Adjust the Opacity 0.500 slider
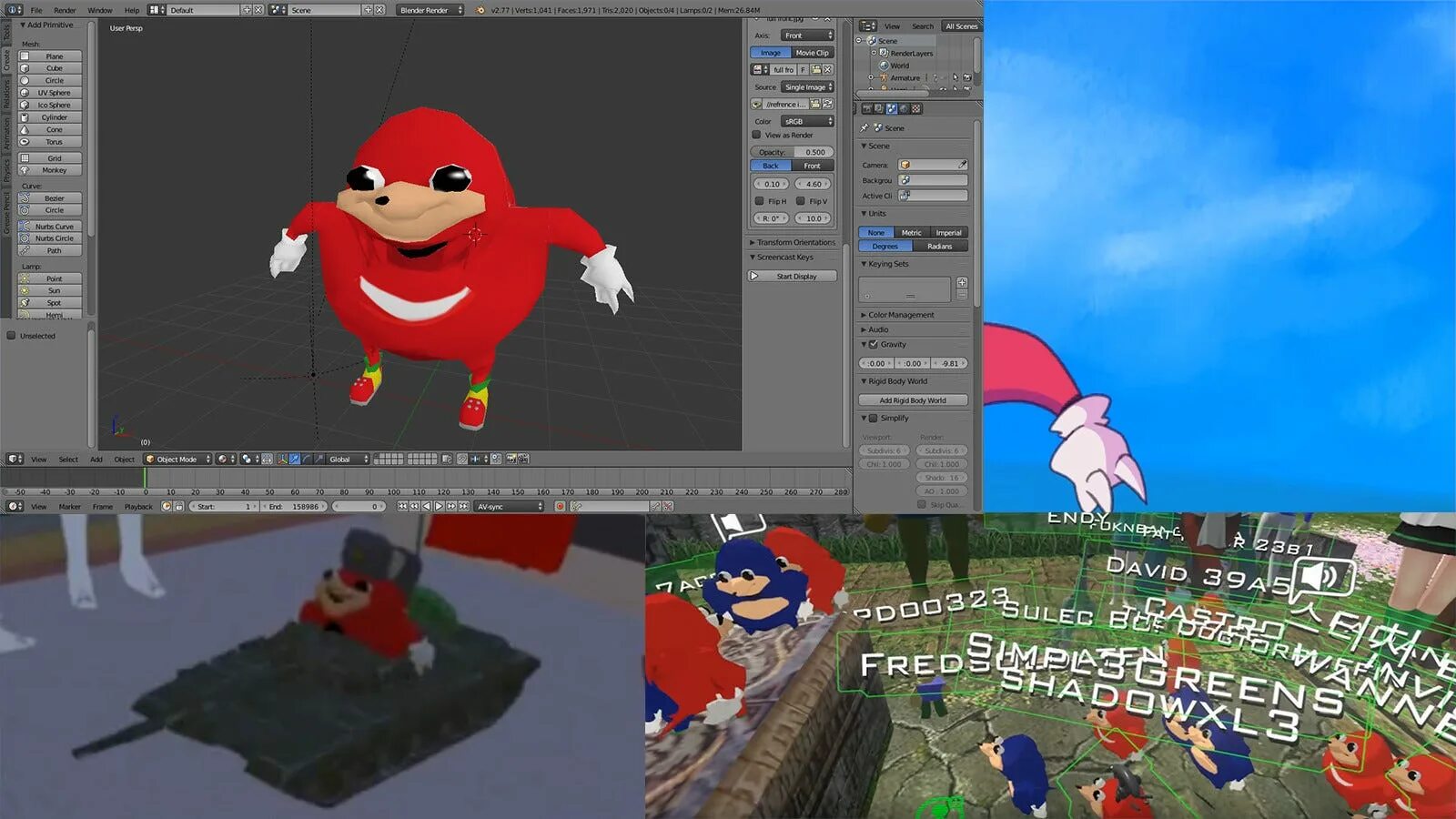Image resolution: width=1456 pixels, height=819 pixels. pyautogui.click(x=792, y=152)
